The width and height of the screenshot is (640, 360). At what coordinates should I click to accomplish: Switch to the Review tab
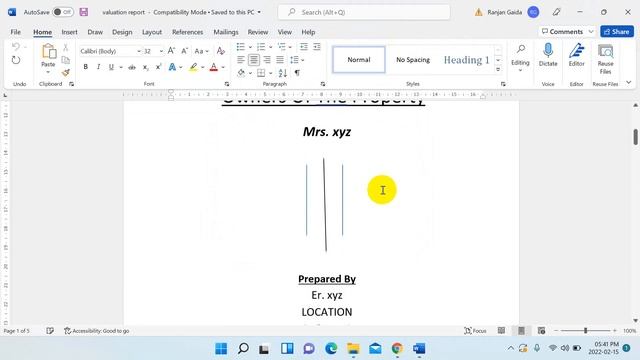tap(258, 32)
